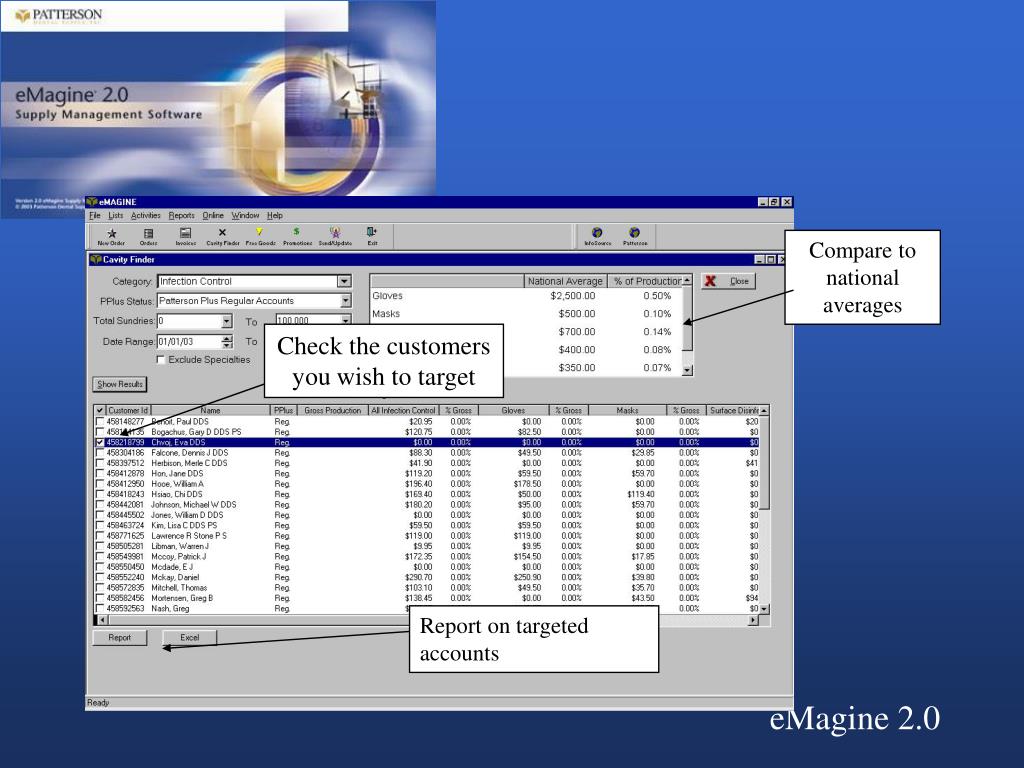Expand the Total Sundries from-value dropdown

(227, 321)
